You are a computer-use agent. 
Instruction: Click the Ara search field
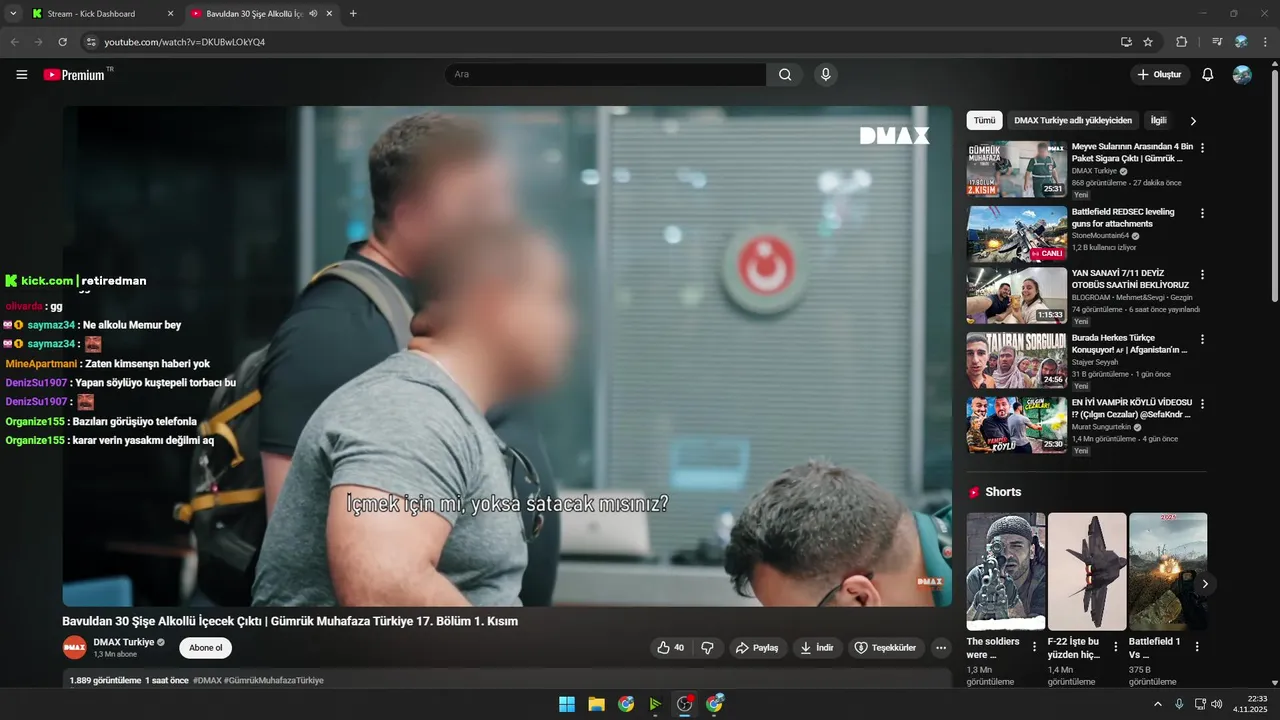tap(605, 74)
